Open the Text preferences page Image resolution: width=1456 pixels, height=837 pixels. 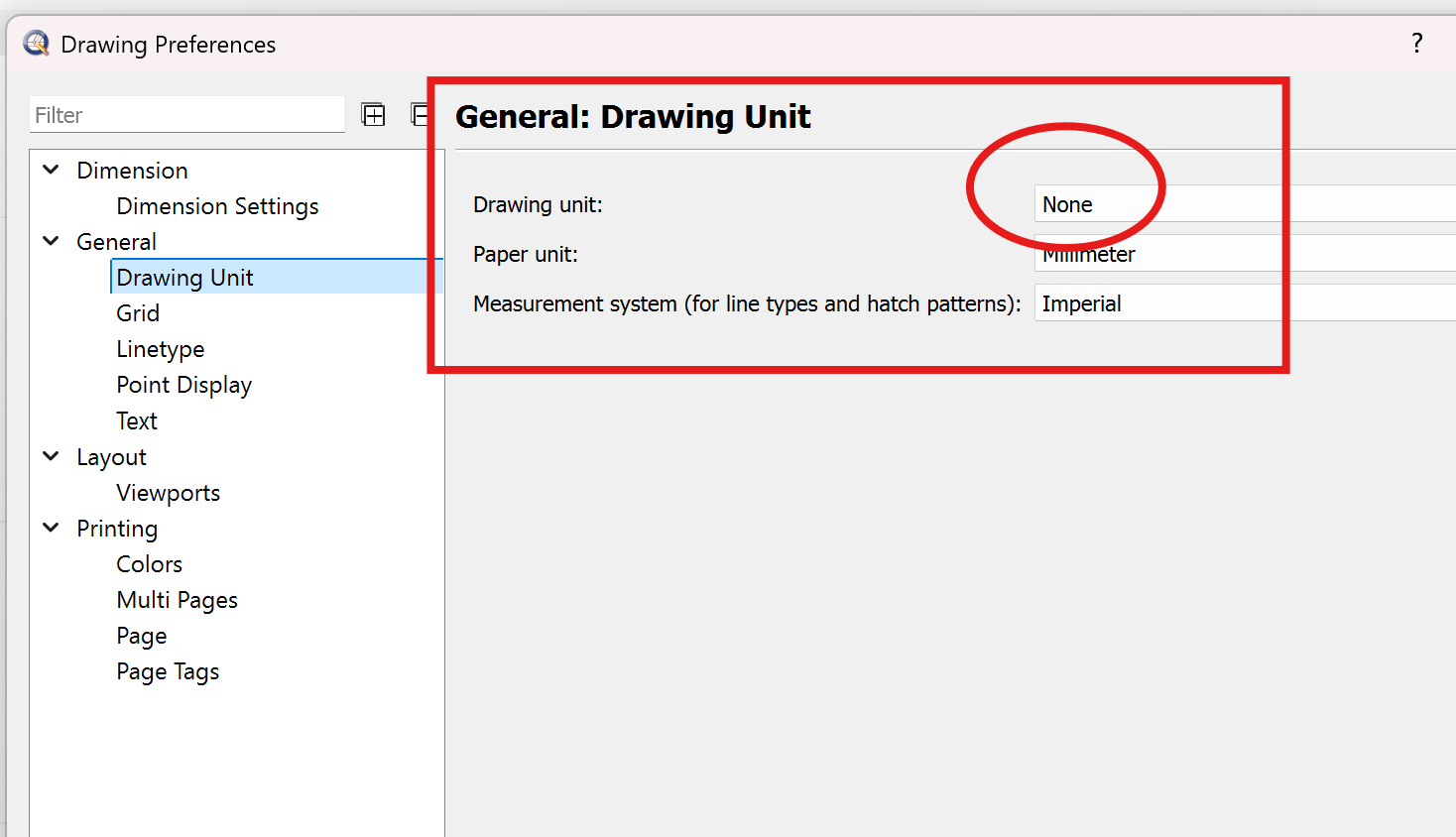pyautogui.click(x=137, y=420)
